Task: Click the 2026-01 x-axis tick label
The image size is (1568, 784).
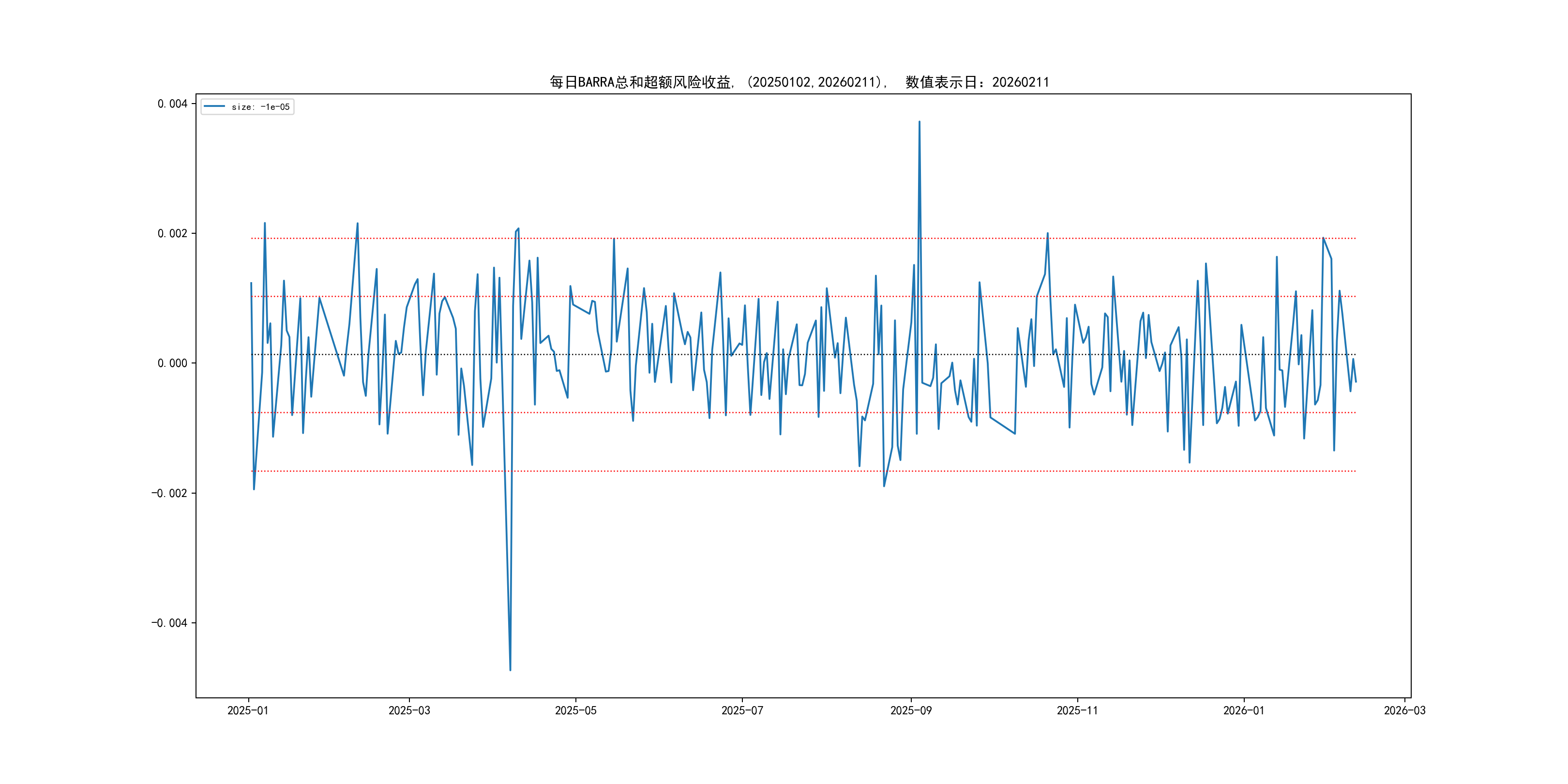Action: coord(1244,710)
